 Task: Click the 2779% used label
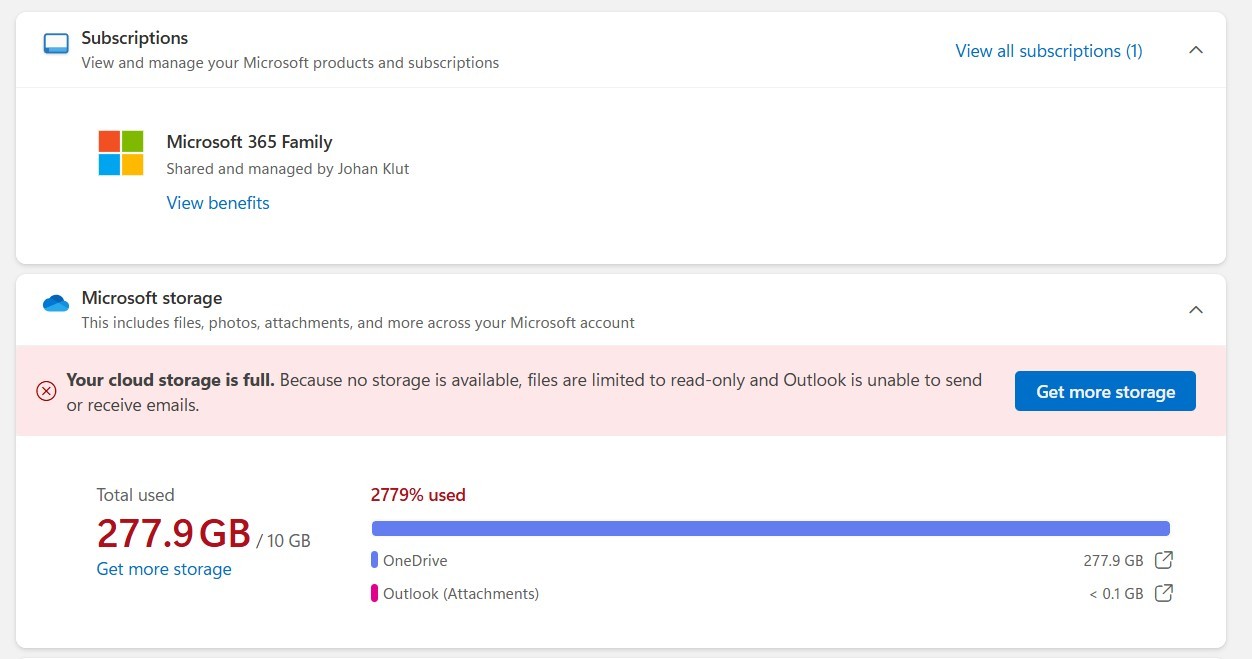[x=418, y=495]
